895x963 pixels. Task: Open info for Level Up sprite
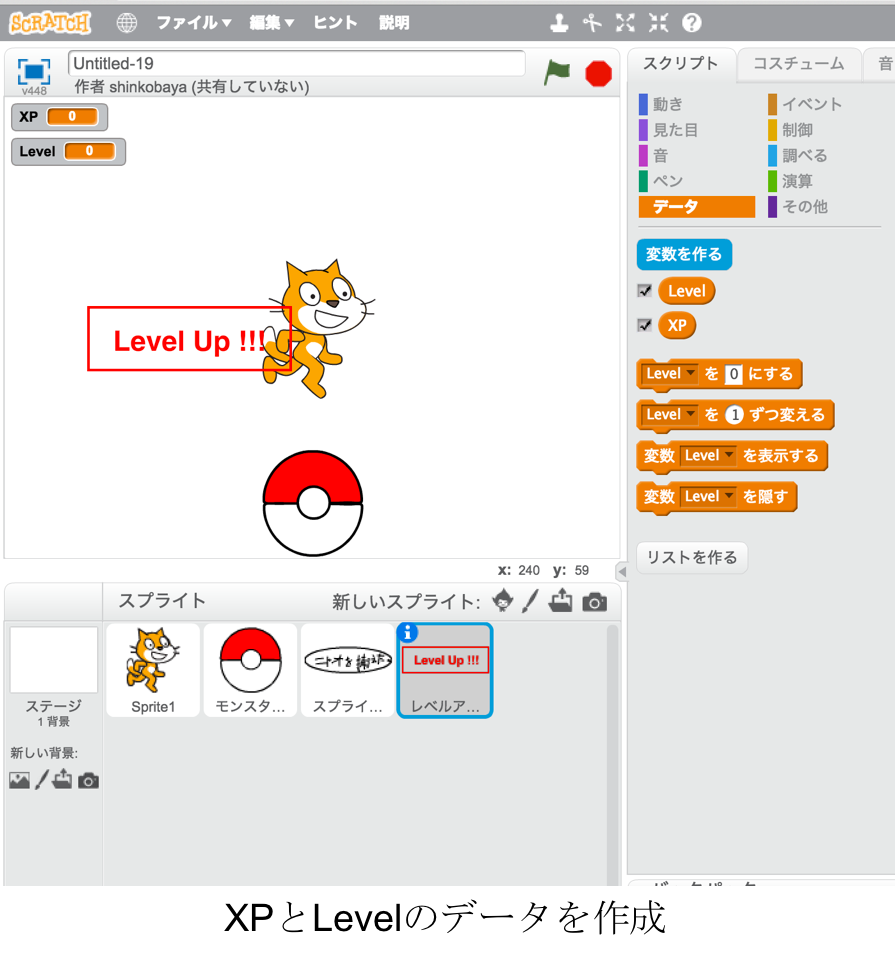(x=407, y=632)
